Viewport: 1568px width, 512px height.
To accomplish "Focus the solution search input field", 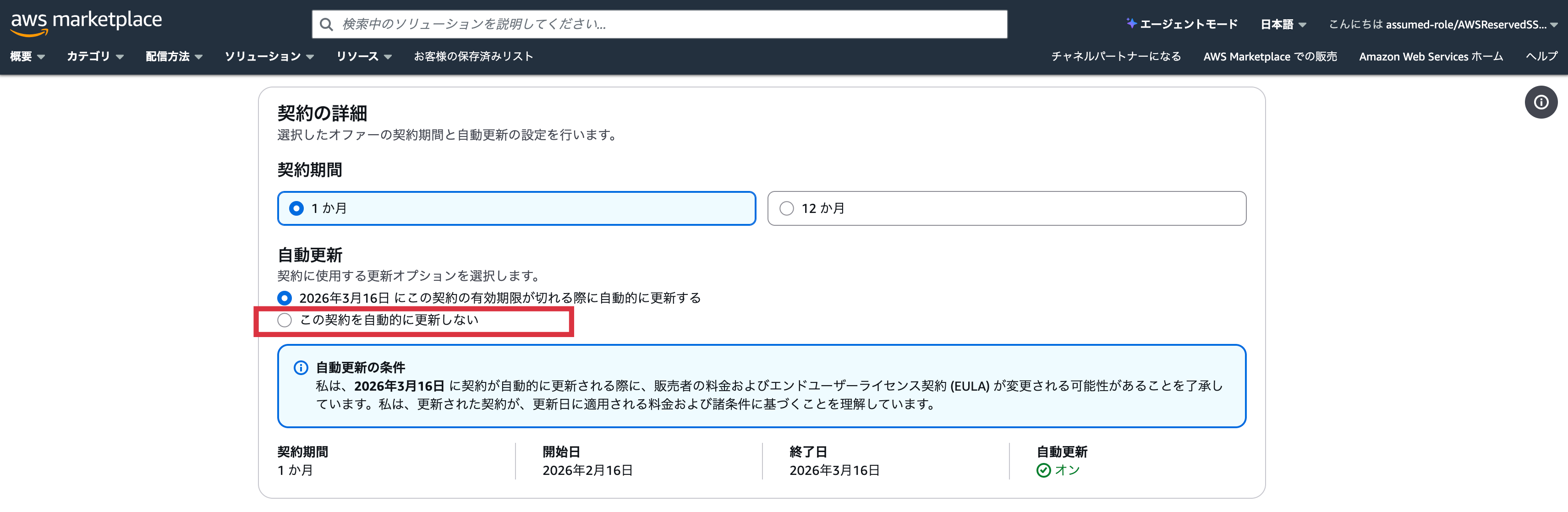I will (669, 24).
